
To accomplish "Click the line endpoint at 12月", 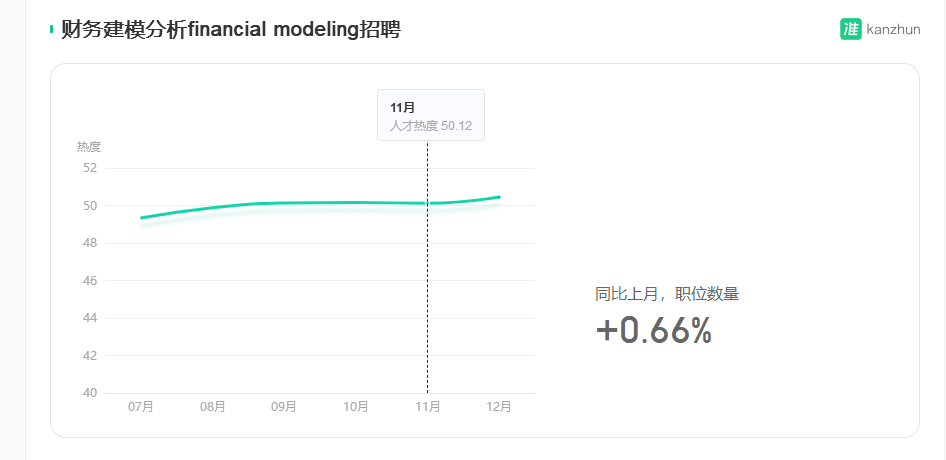I will tap(499, 197).
